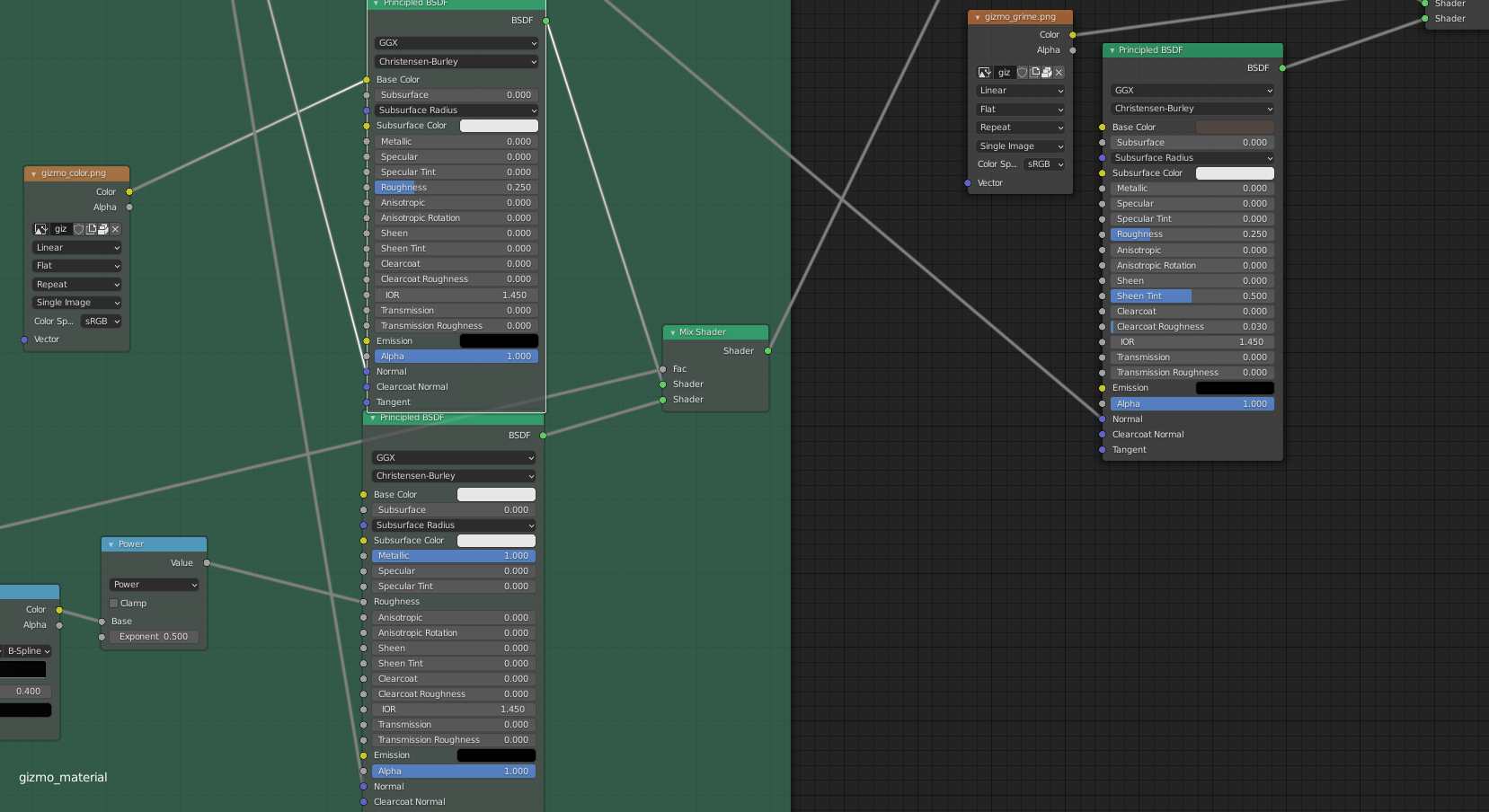This screenshot has height=812, width=1489.
Task: Toggle fake user shield on gizmo_grime.png node
Action: point(1022,73)
